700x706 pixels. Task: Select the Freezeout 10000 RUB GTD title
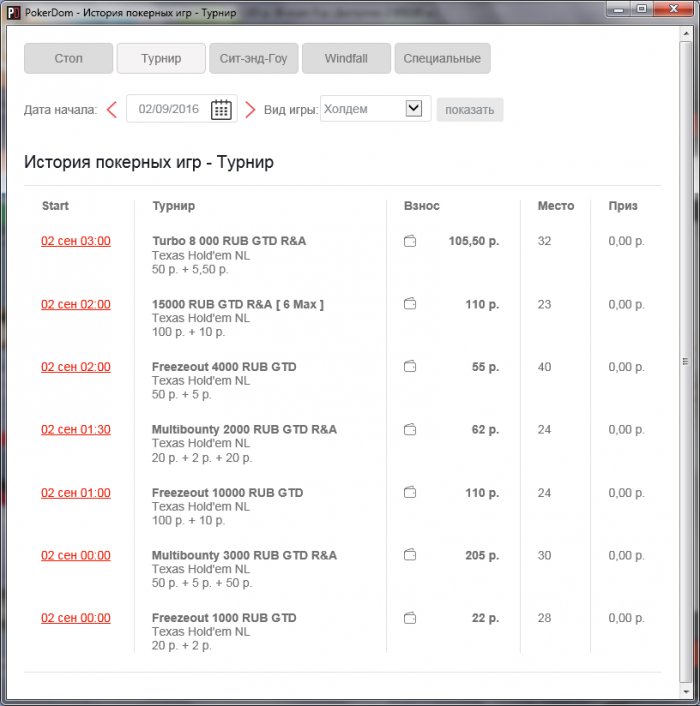pos(227,493)
